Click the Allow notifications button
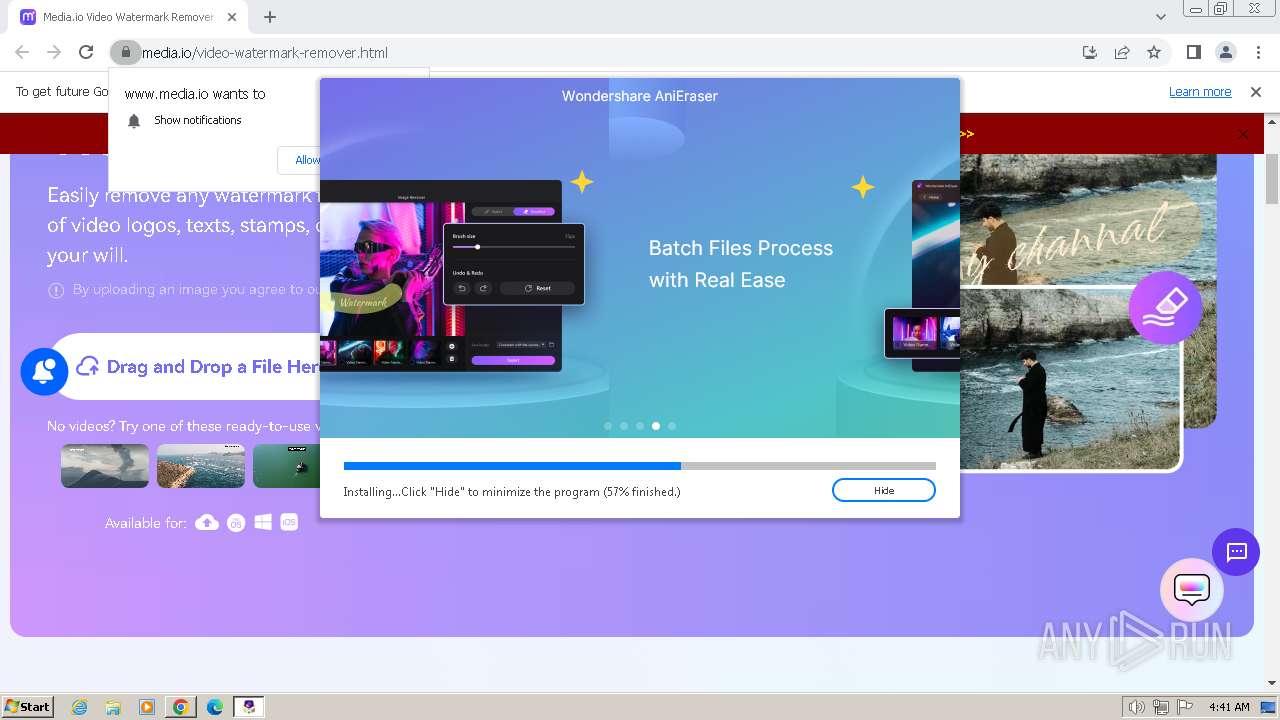Viewport: 1280px width, 720px height. (299, 160)
